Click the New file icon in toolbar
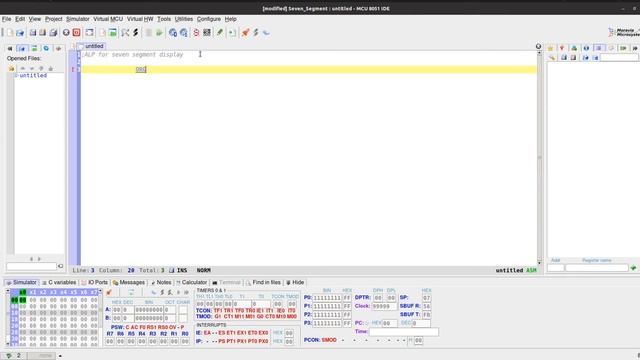Viewport: 640px width, 360px height. pos(9,33)
